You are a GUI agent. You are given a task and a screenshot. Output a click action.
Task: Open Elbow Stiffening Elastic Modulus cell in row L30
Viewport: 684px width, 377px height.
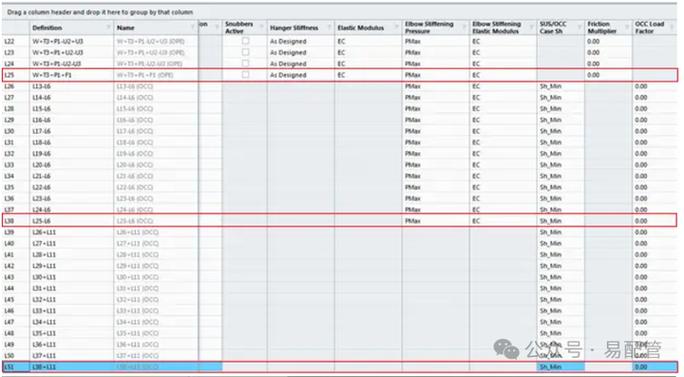click(503, 131)
